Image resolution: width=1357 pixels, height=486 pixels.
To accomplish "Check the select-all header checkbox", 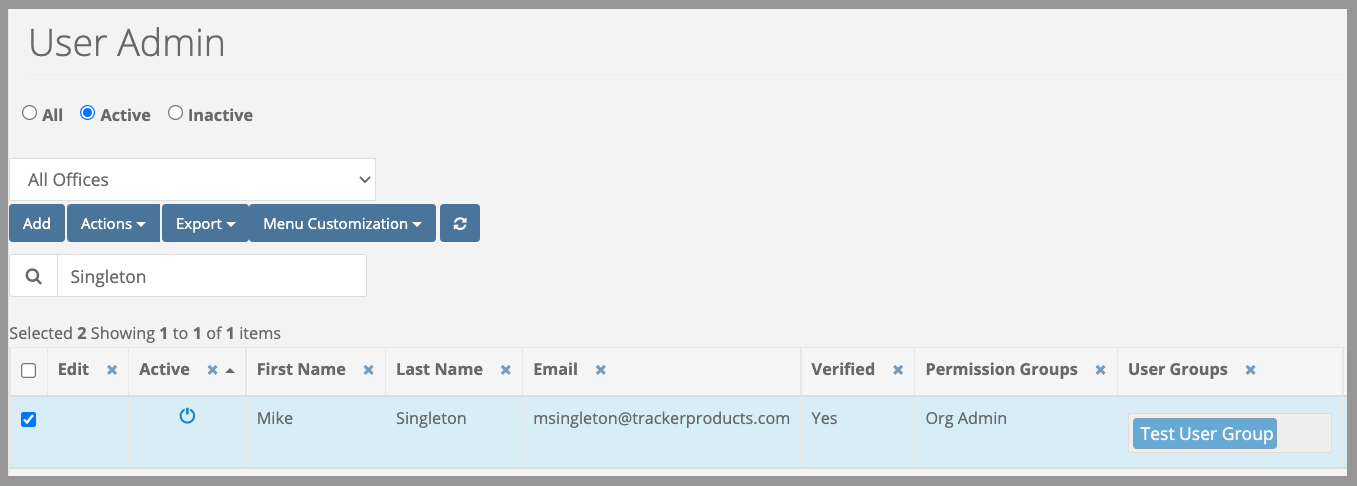I will tap(29, 371).
